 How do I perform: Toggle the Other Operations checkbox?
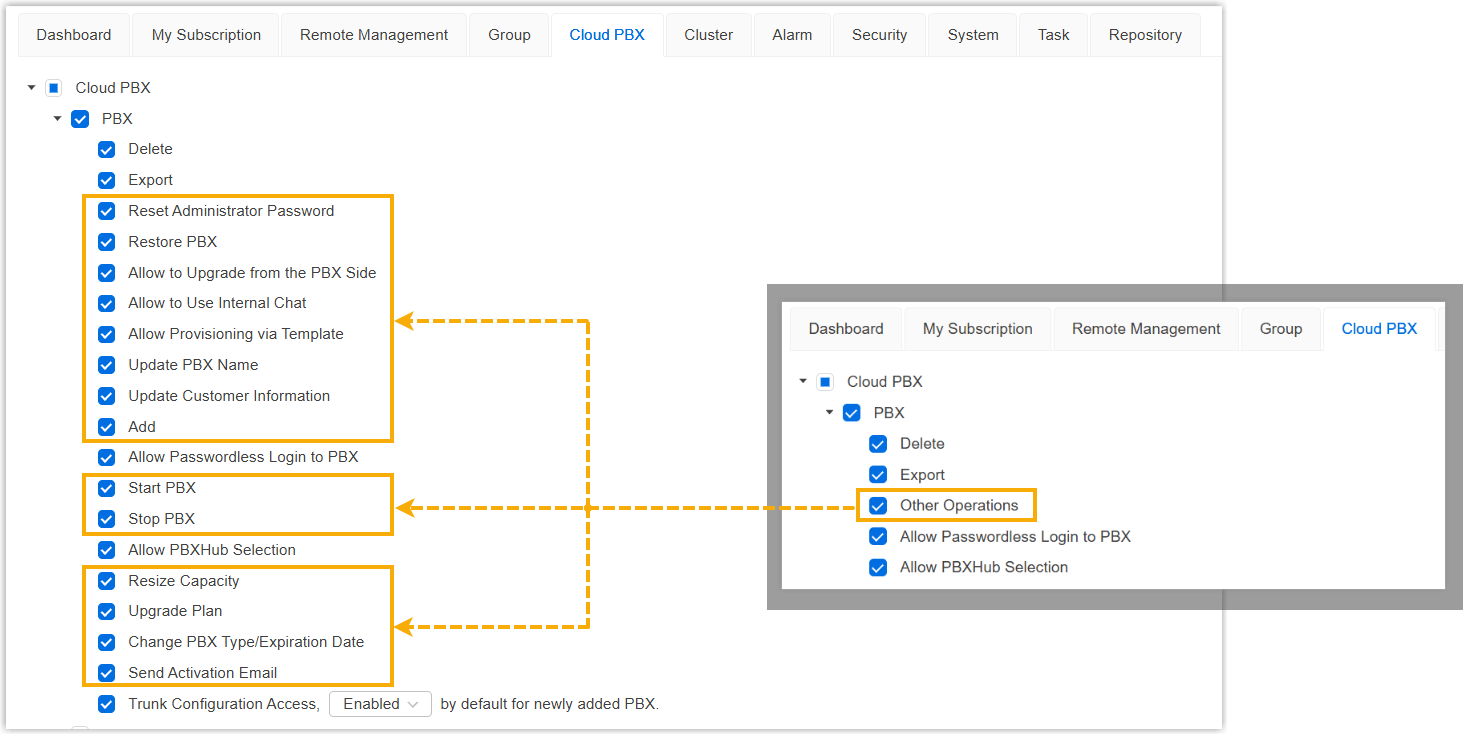coord(878,505)
